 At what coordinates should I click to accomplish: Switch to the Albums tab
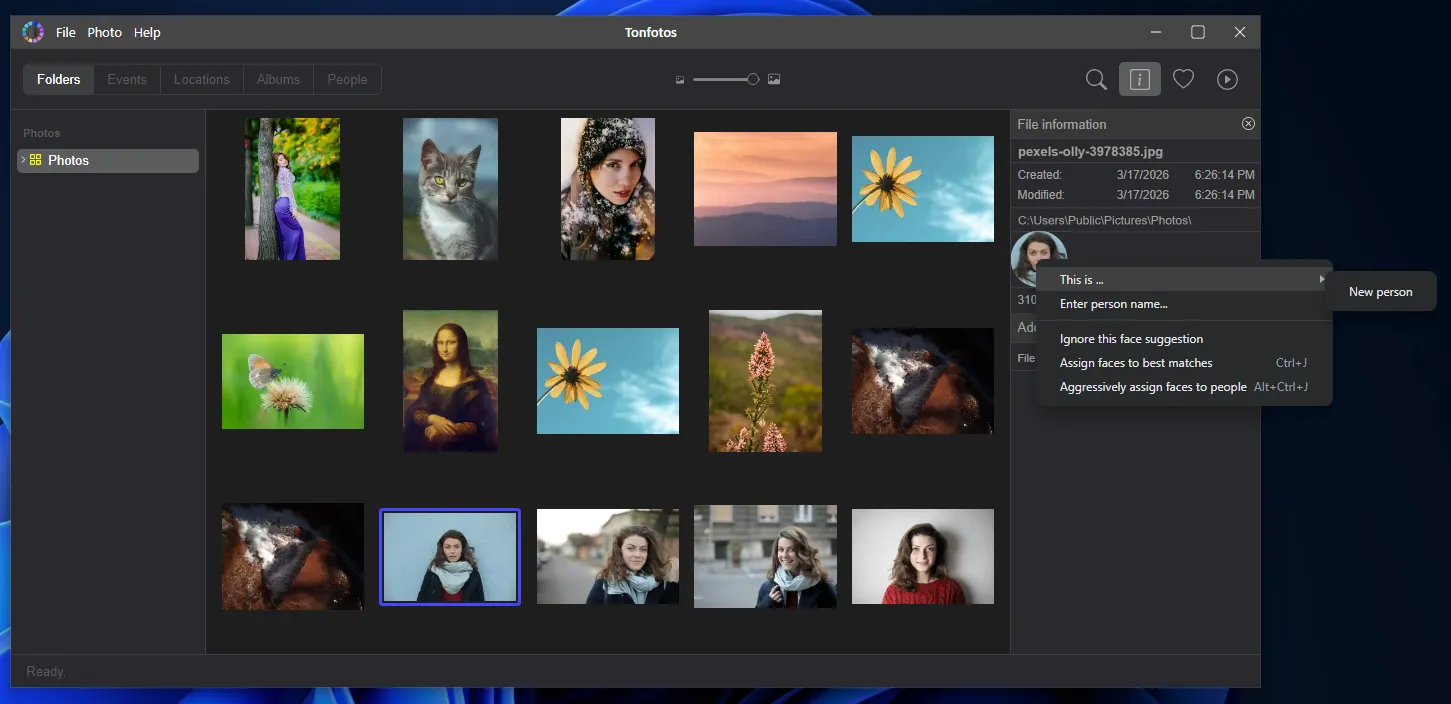(278, 80)
